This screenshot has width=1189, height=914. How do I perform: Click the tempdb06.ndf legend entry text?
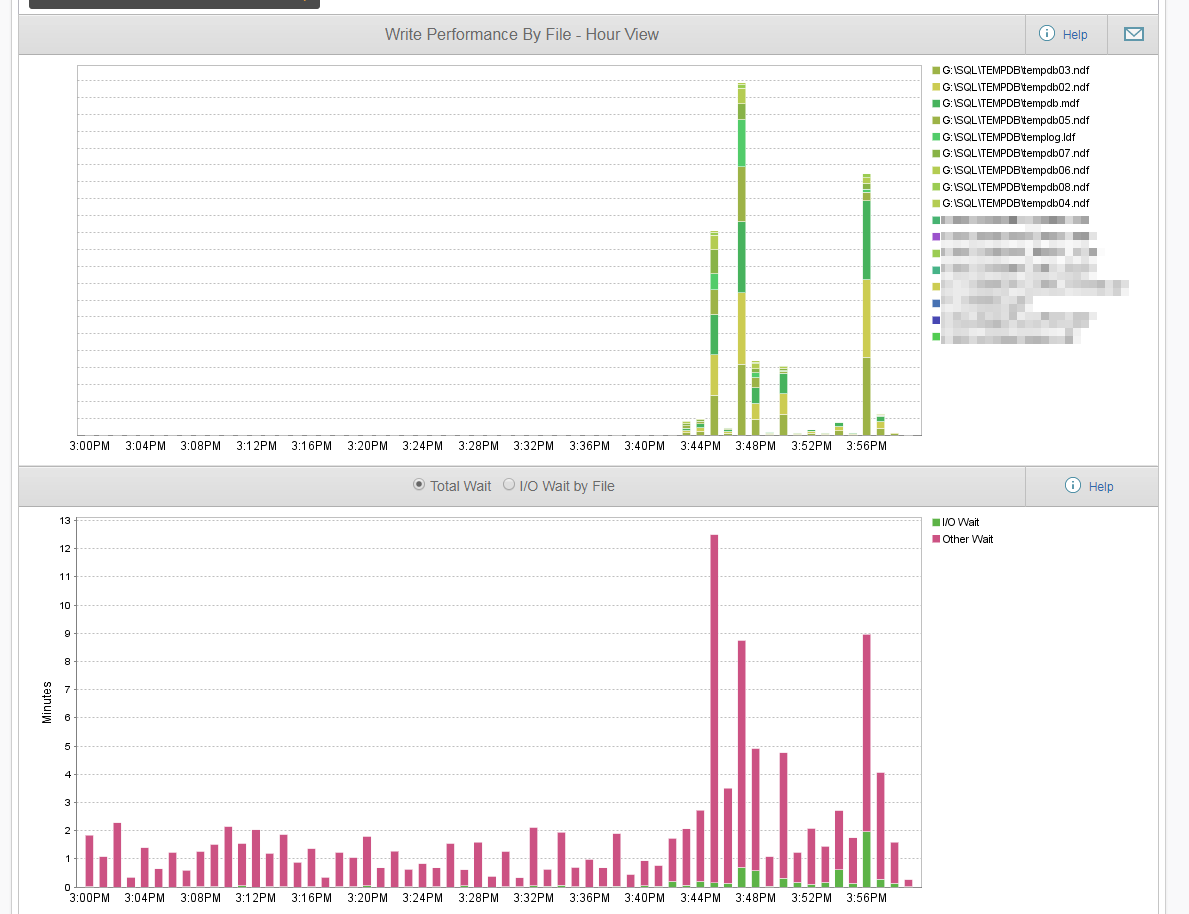(1015, 171)
